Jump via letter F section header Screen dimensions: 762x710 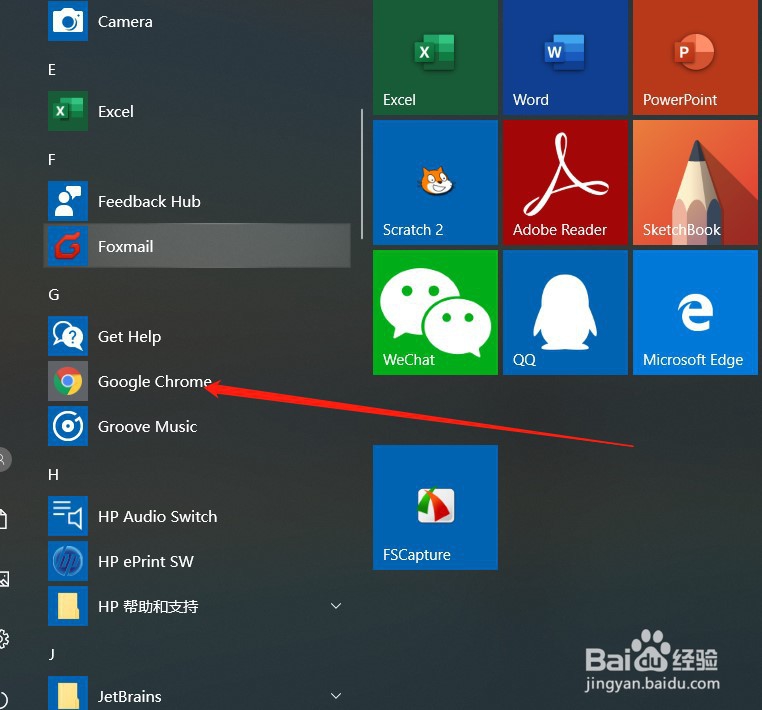[52, 159]
